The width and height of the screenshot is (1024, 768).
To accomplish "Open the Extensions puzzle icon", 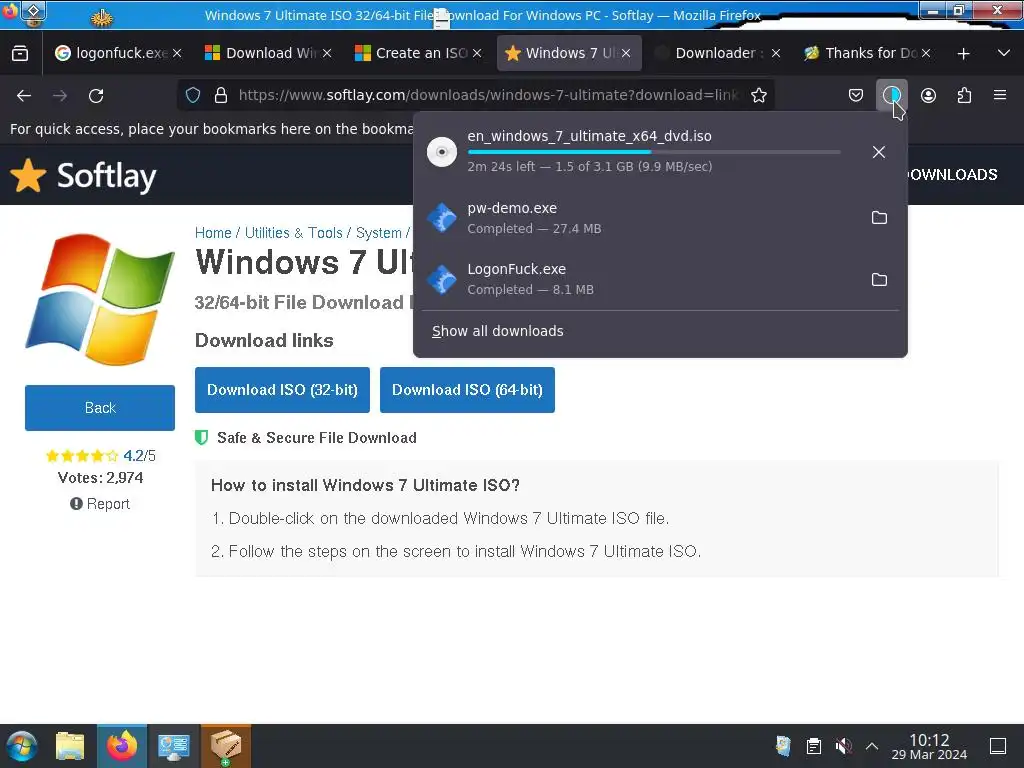I will point(964,95).
